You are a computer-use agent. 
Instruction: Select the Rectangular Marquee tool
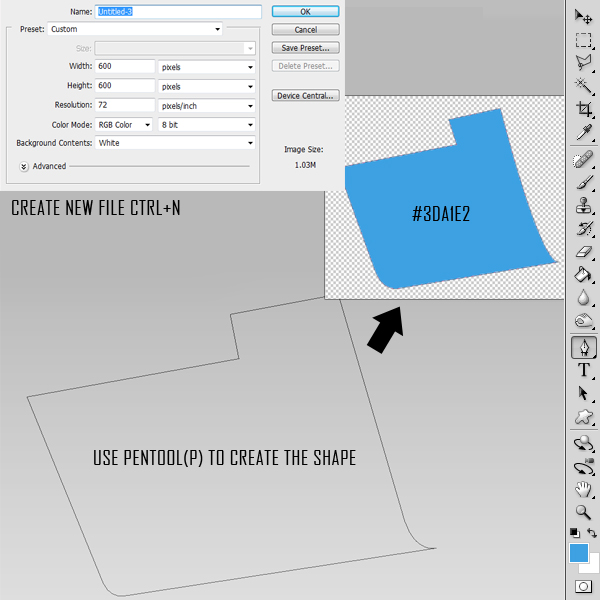pos(584,40)
